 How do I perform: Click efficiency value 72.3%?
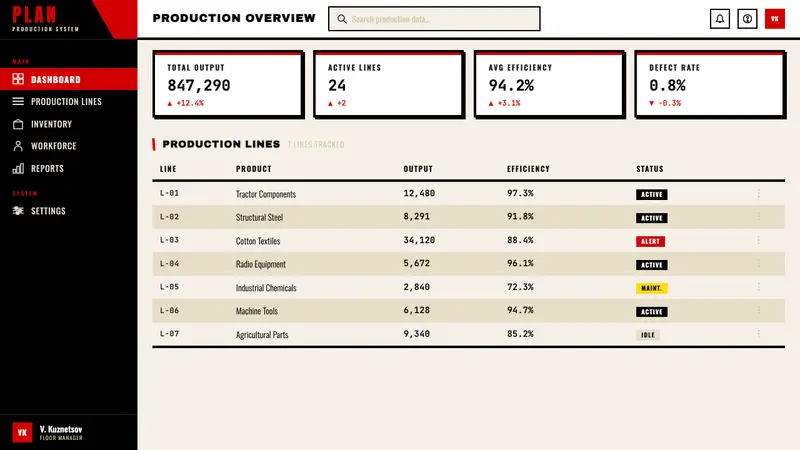coord(520,287)
